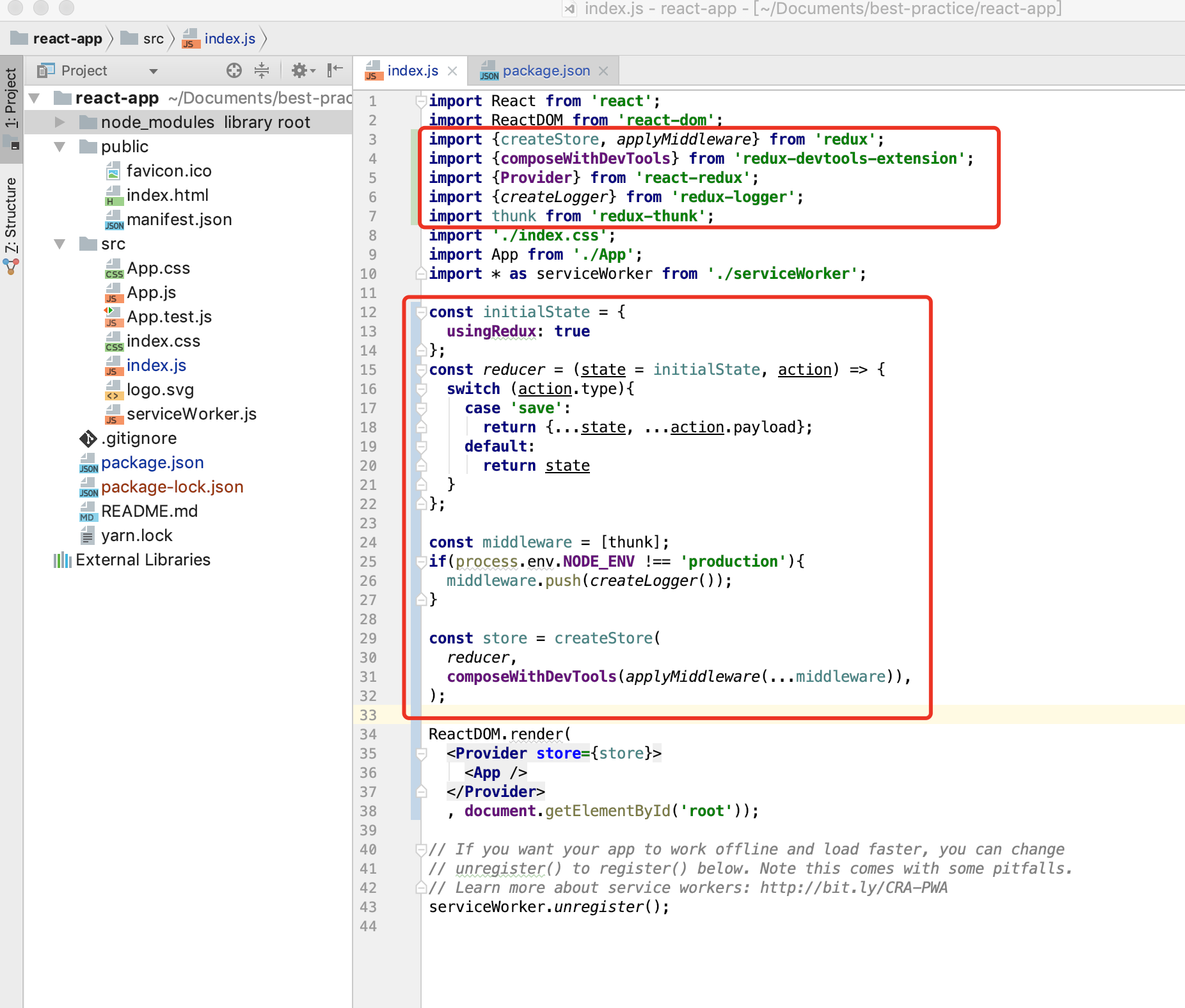Viewport: 1185px width, 1008px height.
Task: Click line number 33 in the gutter
Action: (369, 715)
